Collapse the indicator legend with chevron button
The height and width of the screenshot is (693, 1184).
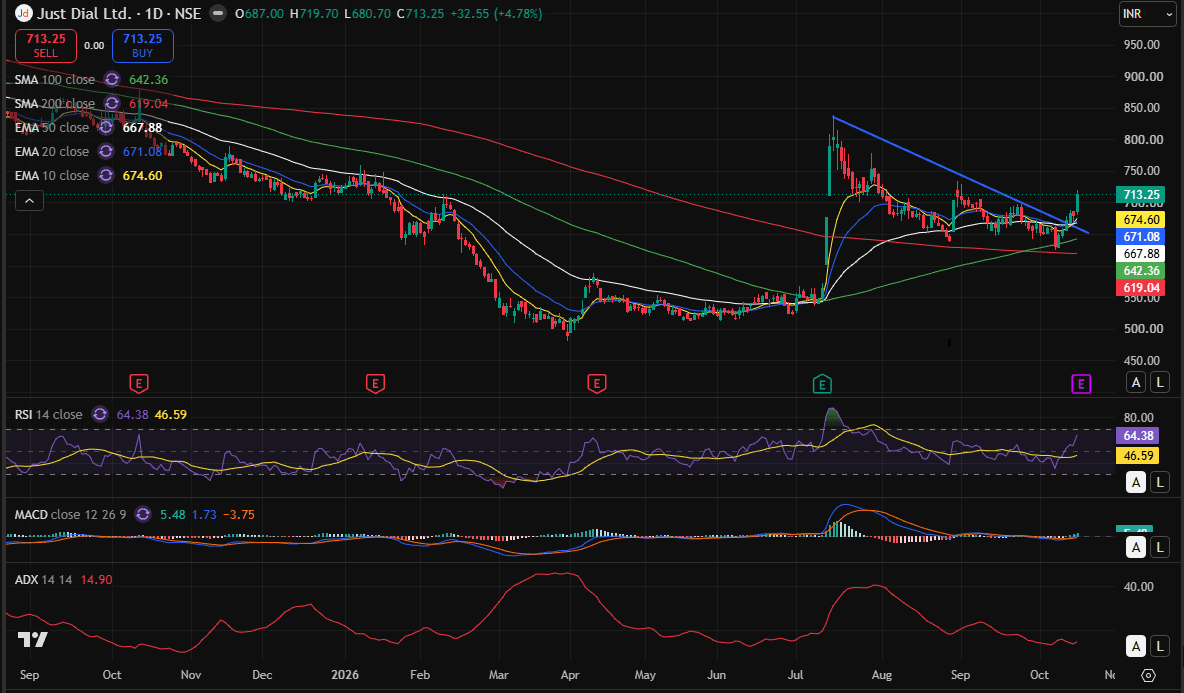point(29,201)
